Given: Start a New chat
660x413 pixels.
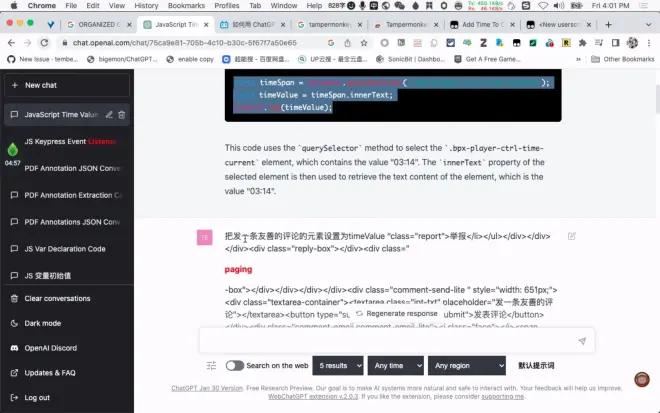Looking at the screenshot, I should coord(67,85).
